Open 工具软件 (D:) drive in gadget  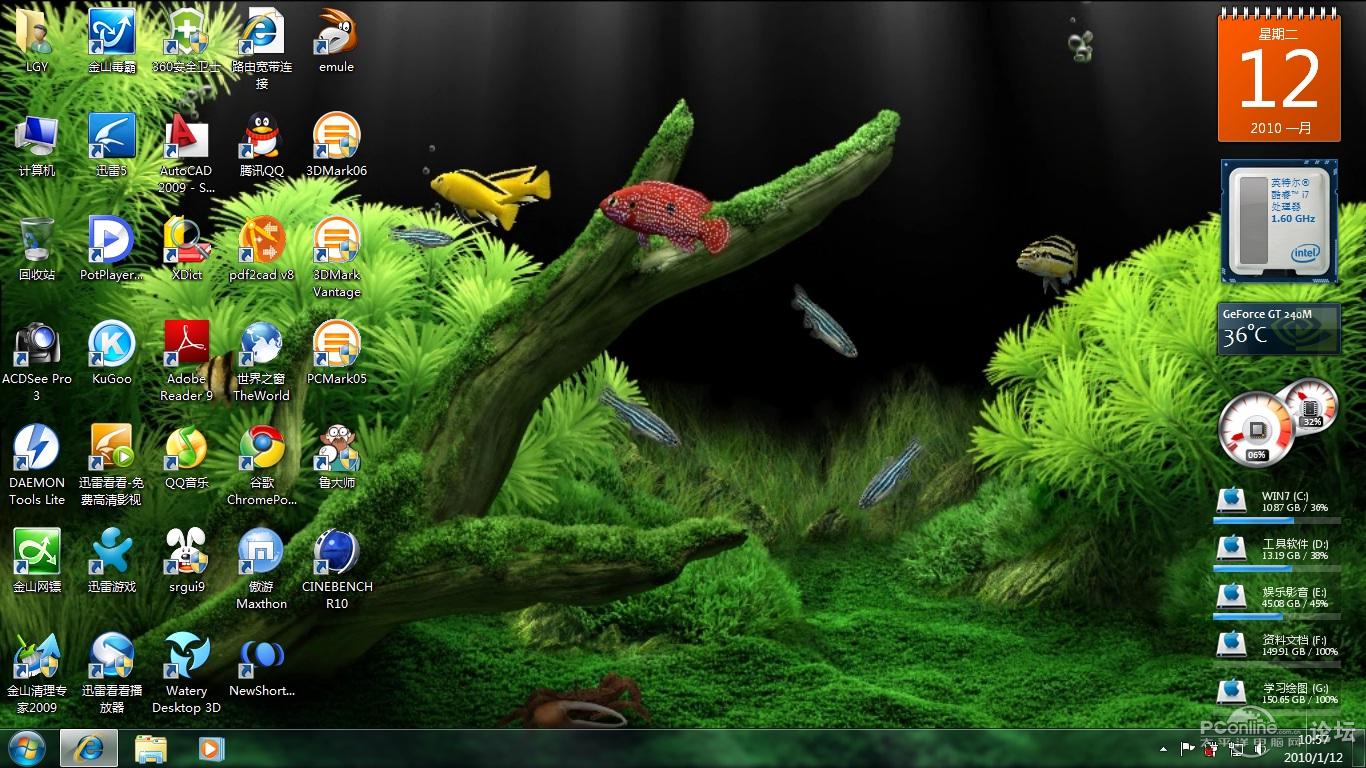click(1277, 551)
